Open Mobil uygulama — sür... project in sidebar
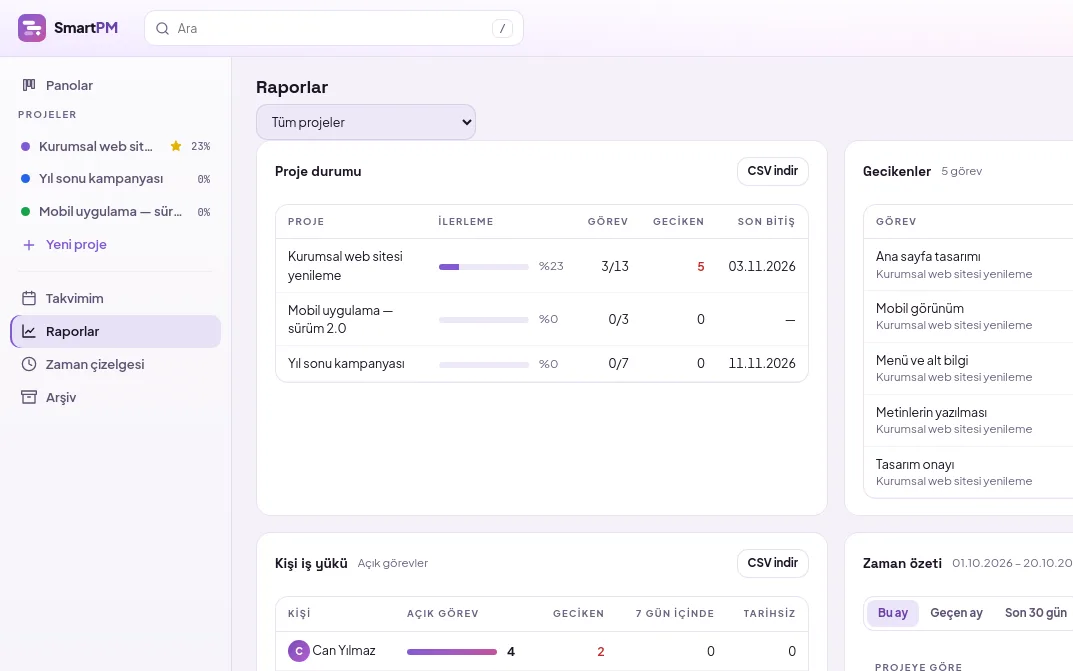The image size is (1073, 671). pyautogui.click(x=116, y=211)
